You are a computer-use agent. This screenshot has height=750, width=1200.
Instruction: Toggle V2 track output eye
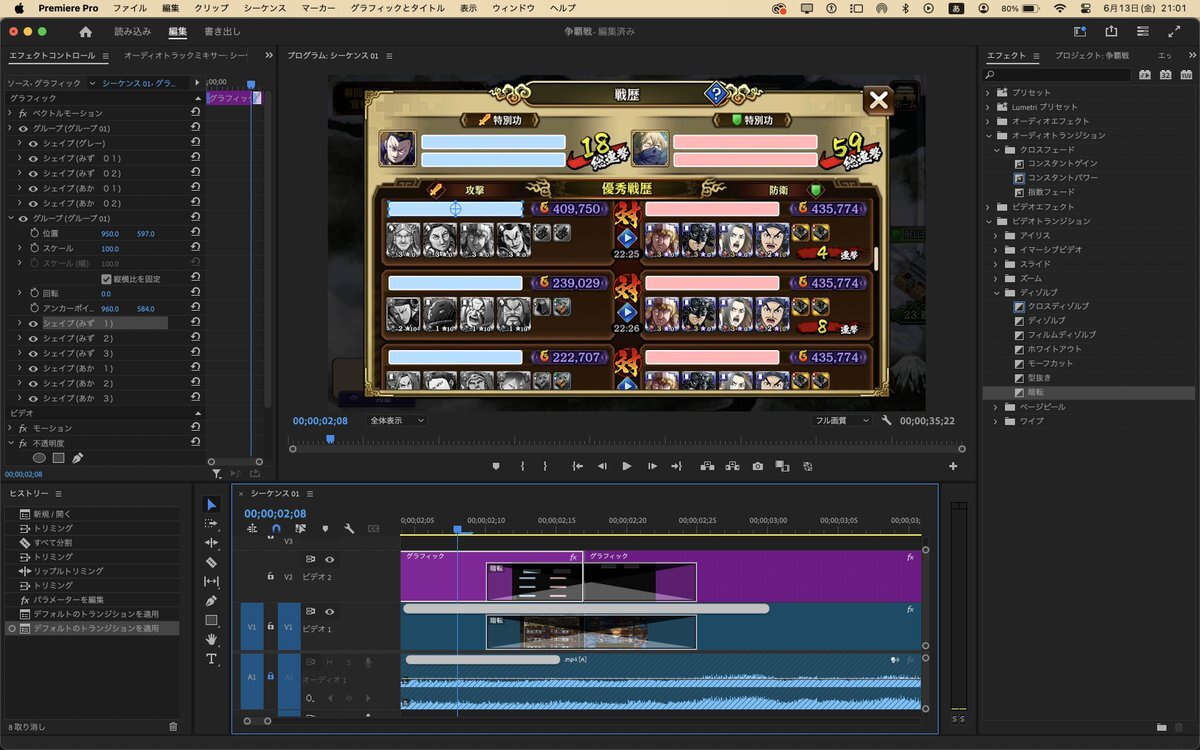pyautogui.click(x=329, y=560)
